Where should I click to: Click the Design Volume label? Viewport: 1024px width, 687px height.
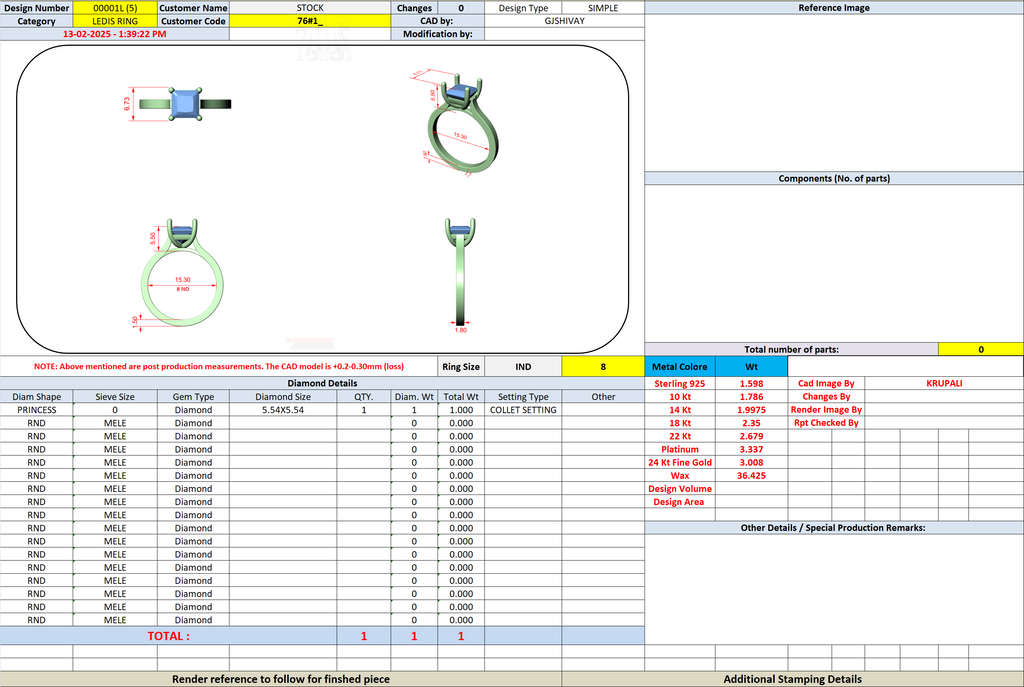click(x=680, y=488)
